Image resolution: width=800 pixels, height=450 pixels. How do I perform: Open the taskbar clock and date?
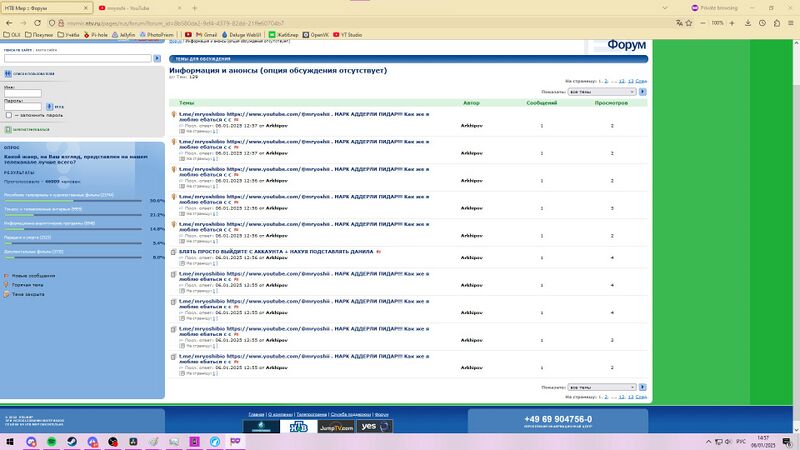tap(763, 442)
